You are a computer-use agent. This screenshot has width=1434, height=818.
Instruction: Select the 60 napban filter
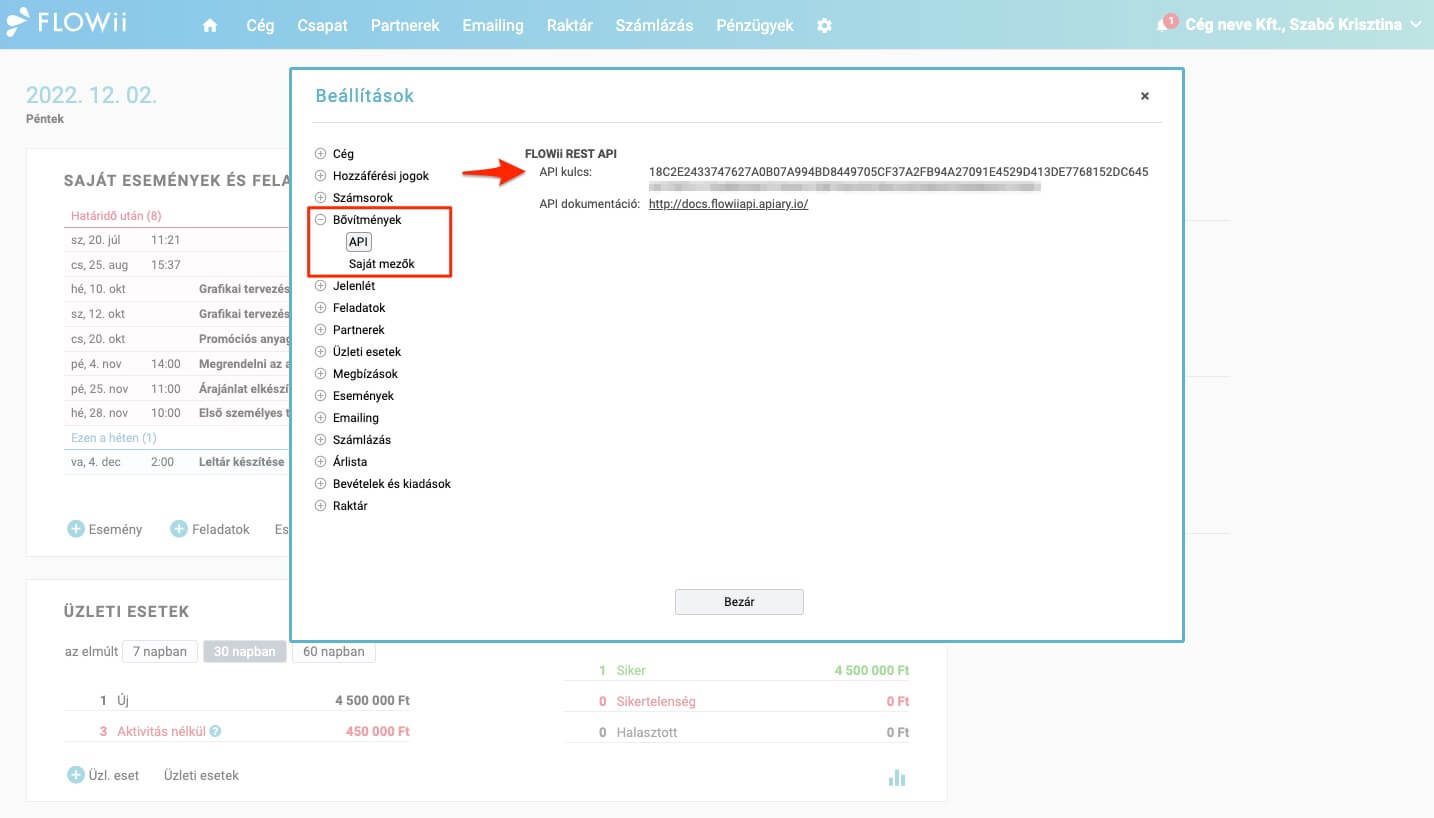[x=334, y=651]
